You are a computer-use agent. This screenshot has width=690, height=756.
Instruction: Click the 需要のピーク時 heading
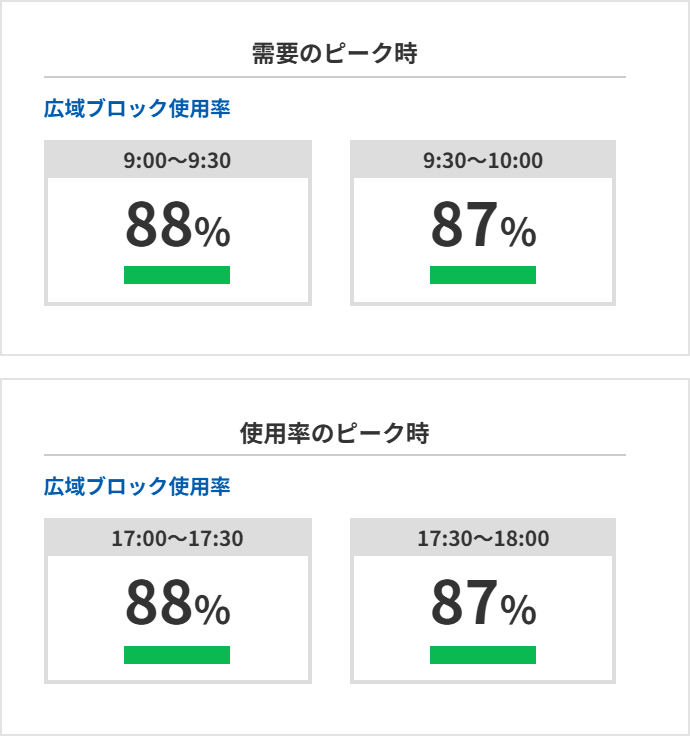[335, 53]
